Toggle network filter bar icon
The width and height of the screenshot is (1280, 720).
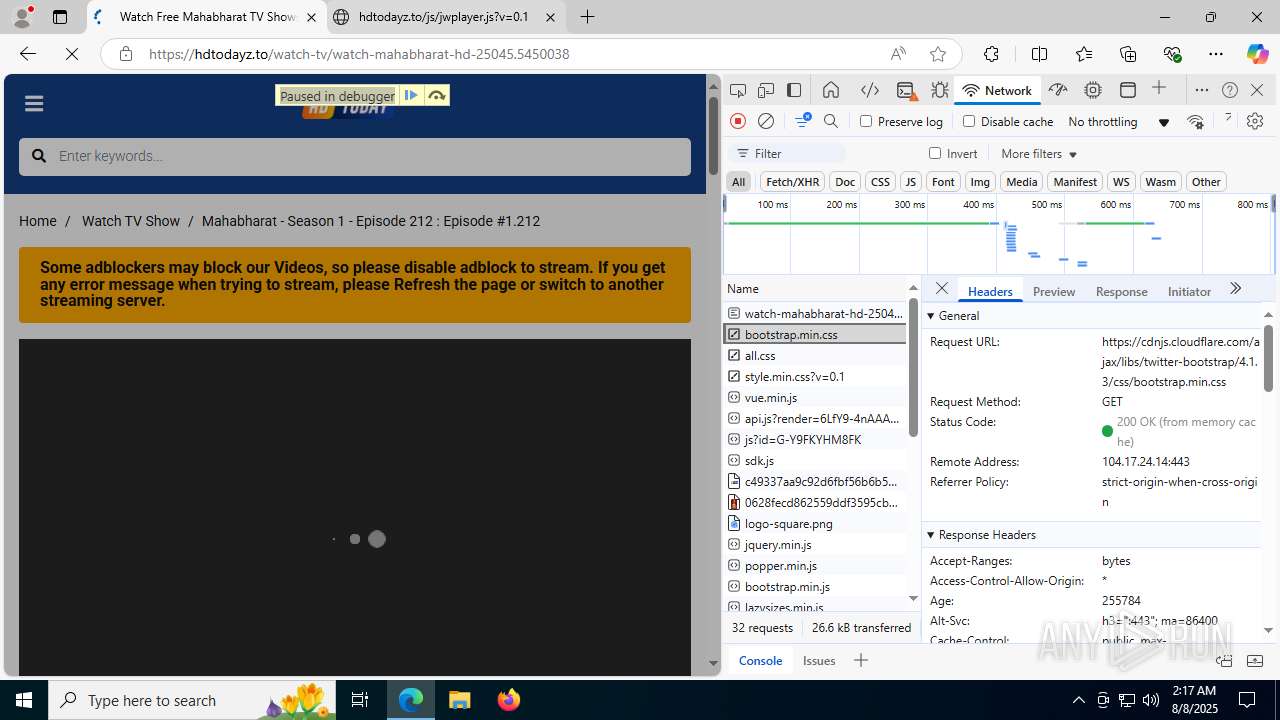(802, 121)
